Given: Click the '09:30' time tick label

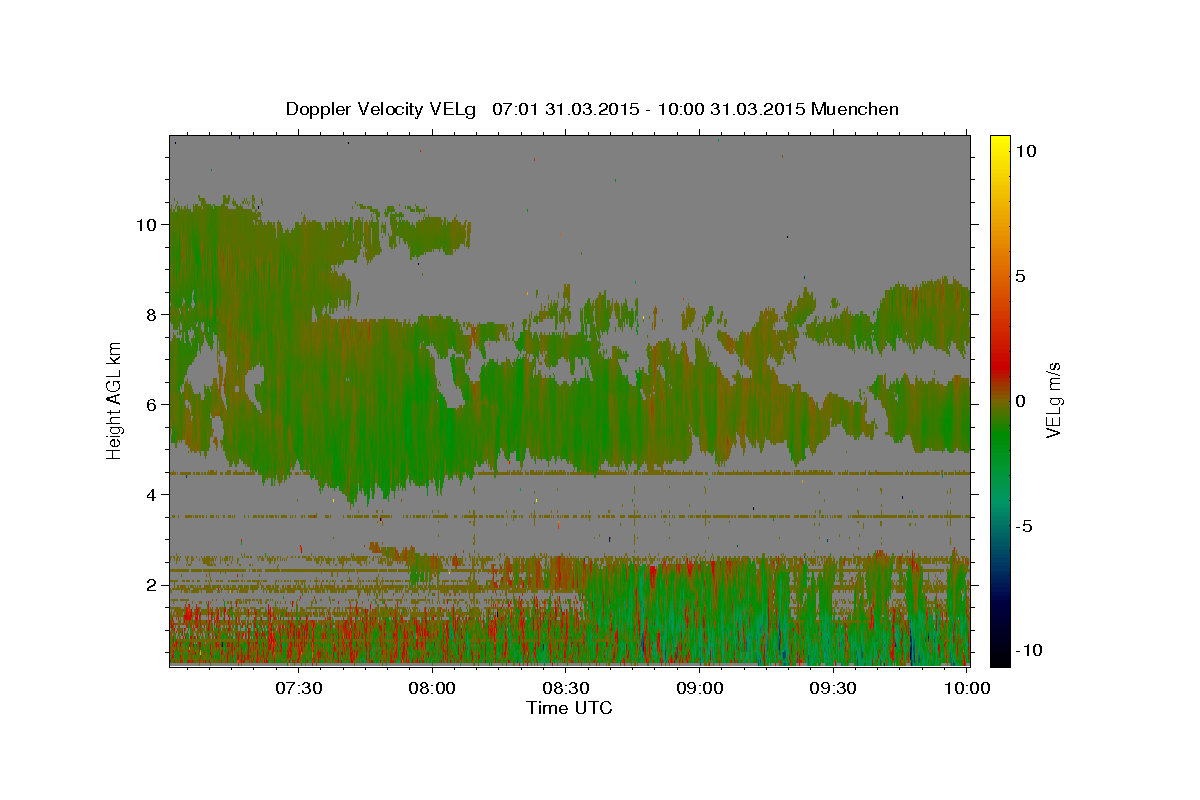Looking at the screenshot, I should pos(835,688).
